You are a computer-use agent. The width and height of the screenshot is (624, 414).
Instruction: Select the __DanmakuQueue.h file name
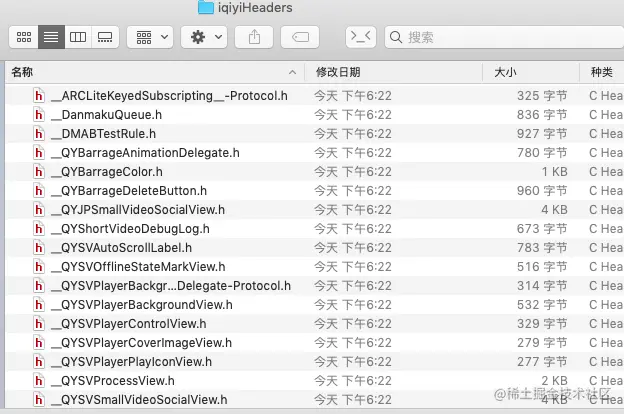[106, 115]
